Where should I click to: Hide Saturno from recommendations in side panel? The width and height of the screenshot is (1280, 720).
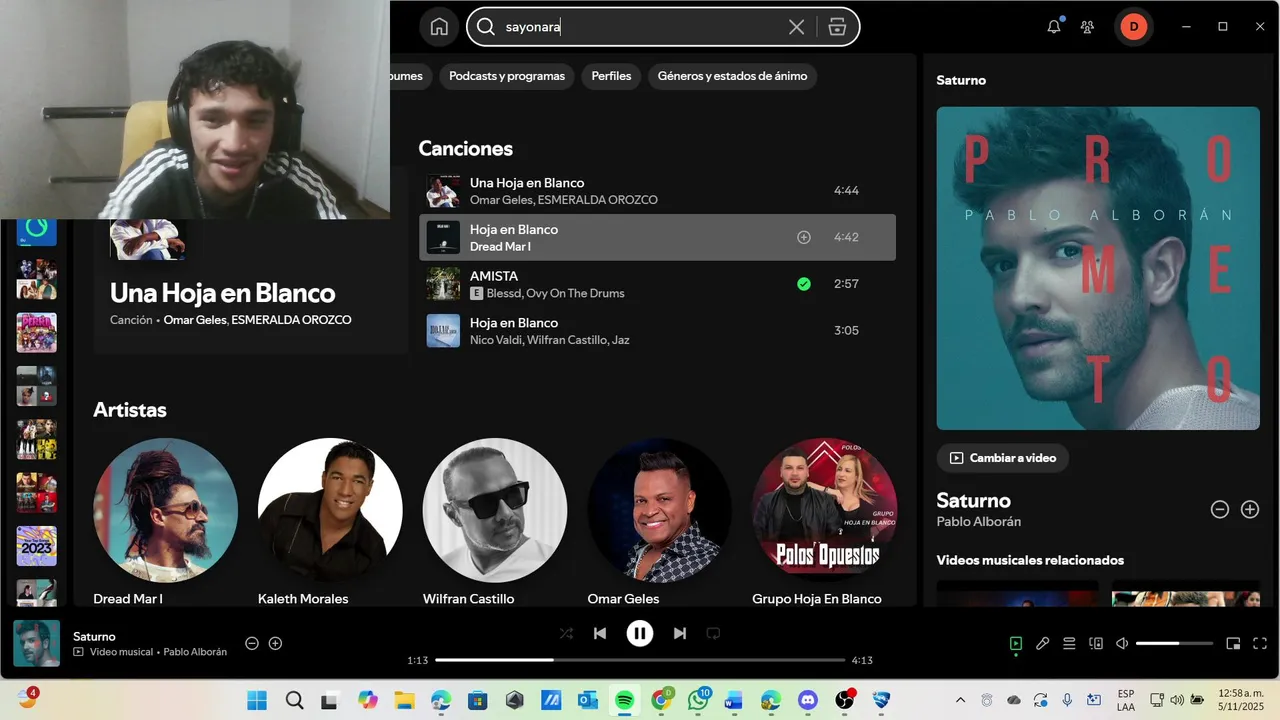[x=1219, y=509]
